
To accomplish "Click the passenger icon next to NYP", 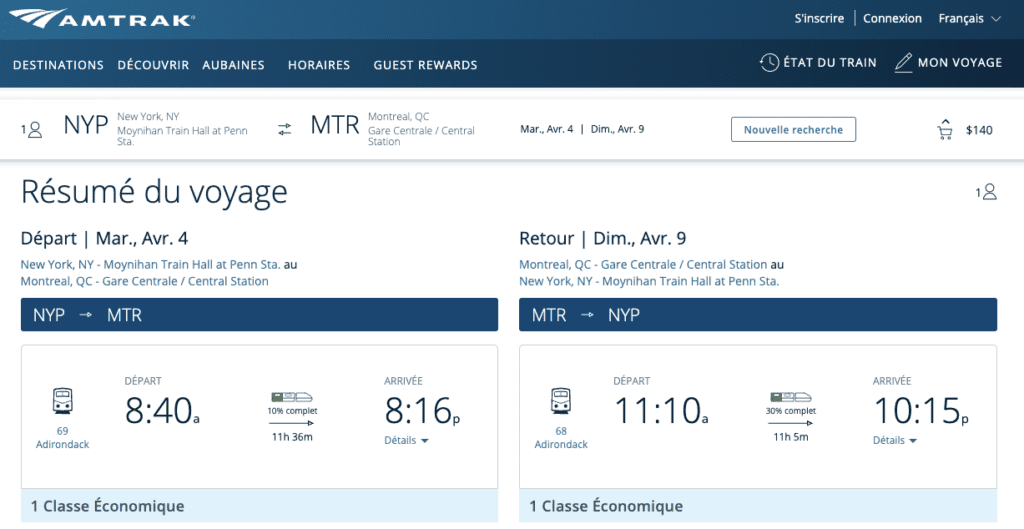I will [x=35, y=129].
